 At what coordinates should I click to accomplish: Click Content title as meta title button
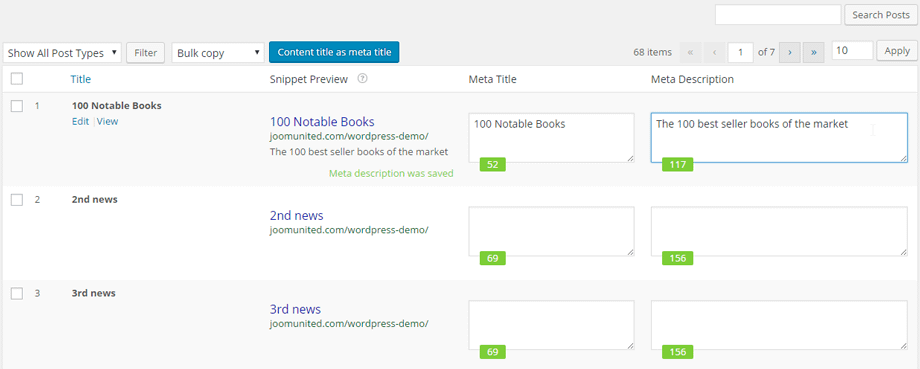tap(334, 52)
